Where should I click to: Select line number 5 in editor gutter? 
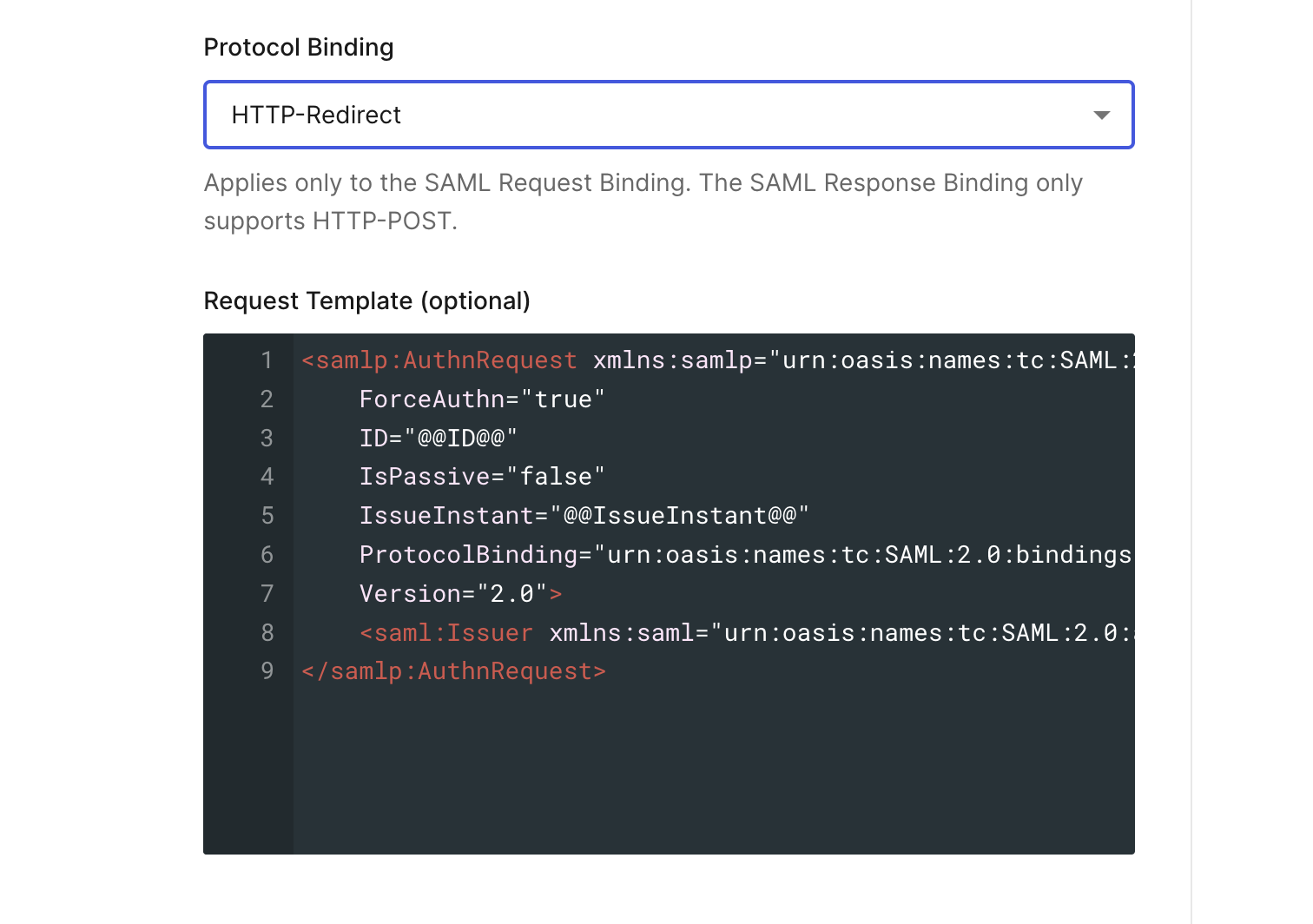(x=267, y=516)
